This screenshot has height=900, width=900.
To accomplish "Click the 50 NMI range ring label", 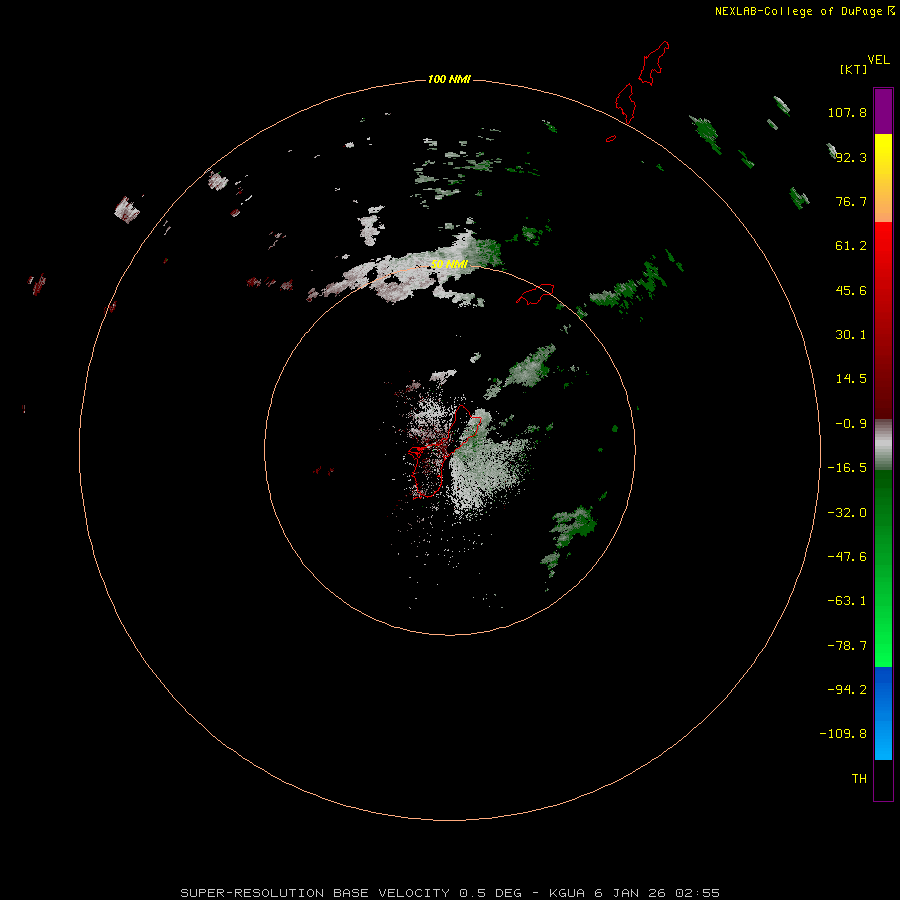I will [449, 265].
